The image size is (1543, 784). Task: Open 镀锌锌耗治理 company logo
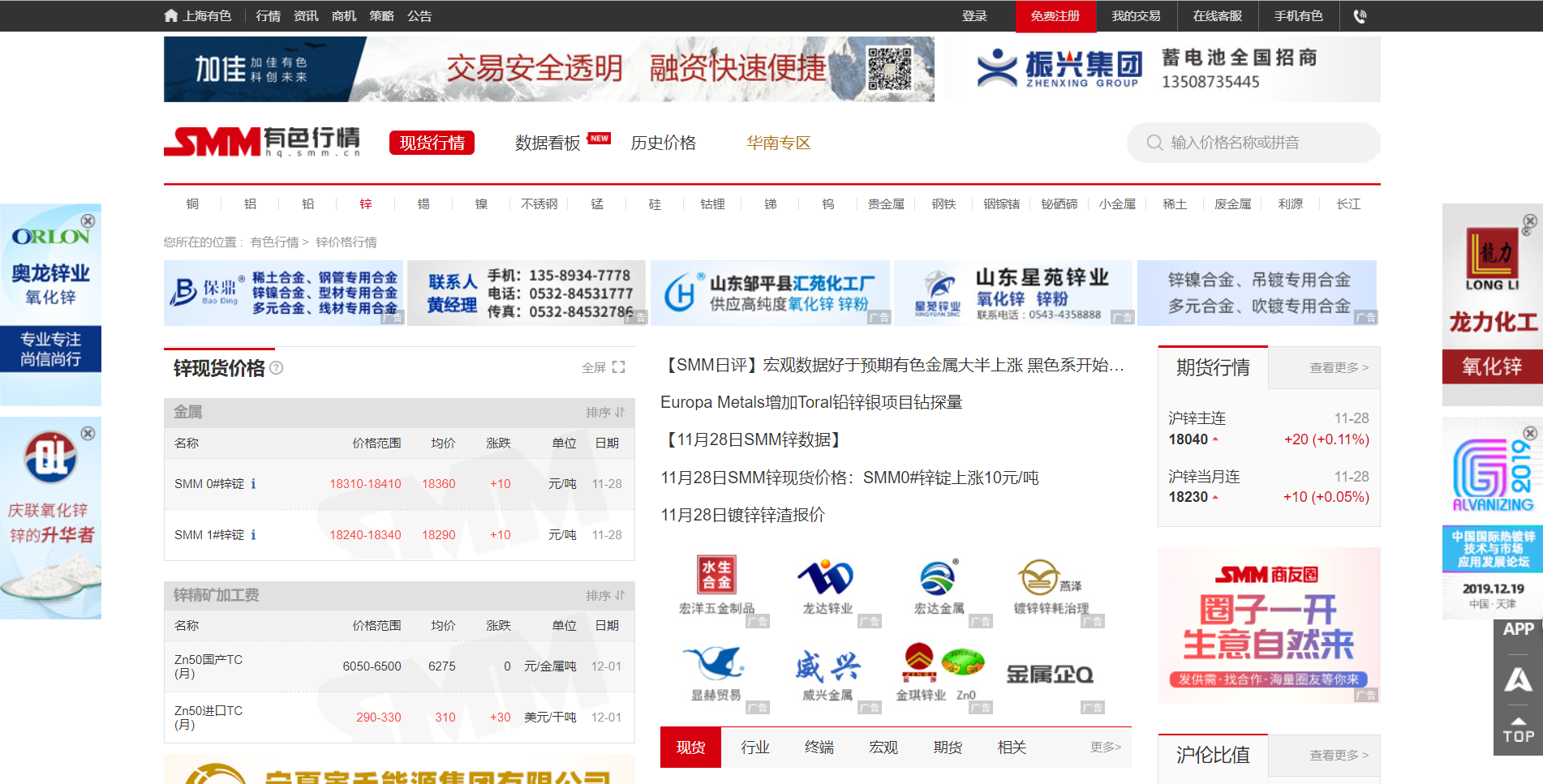(1051, 585)
